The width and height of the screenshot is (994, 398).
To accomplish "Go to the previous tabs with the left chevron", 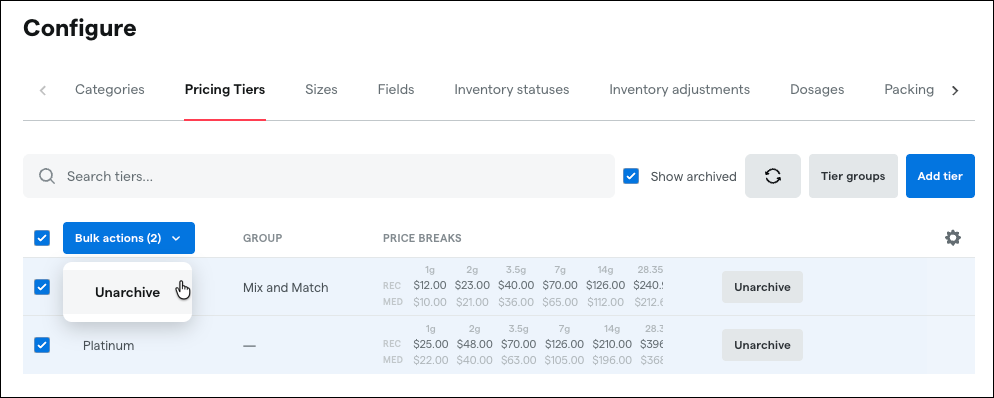I will tap(43, 90).
